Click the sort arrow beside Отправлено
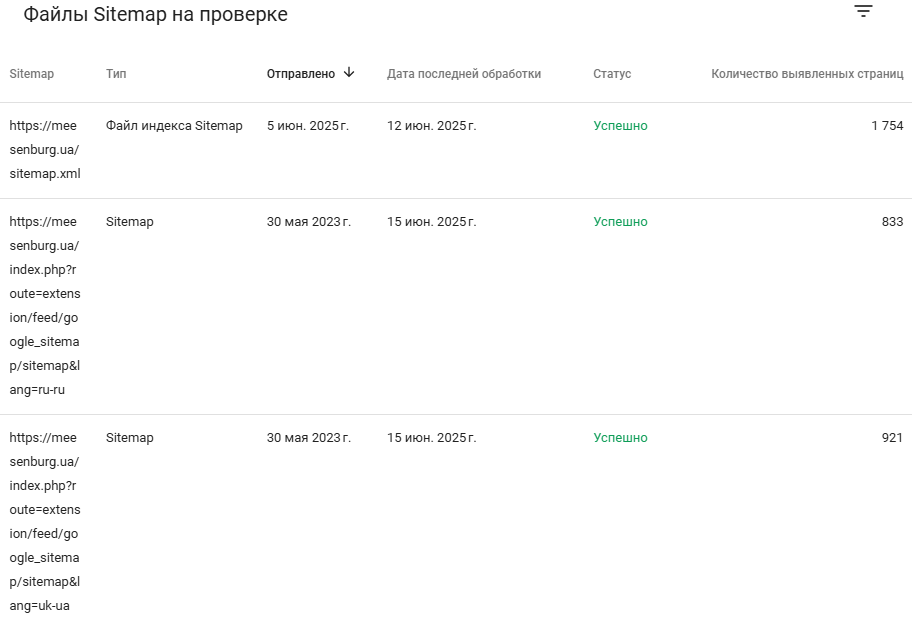Image resolution: width=912 pixels, height=624 pixels. (349, 73)
